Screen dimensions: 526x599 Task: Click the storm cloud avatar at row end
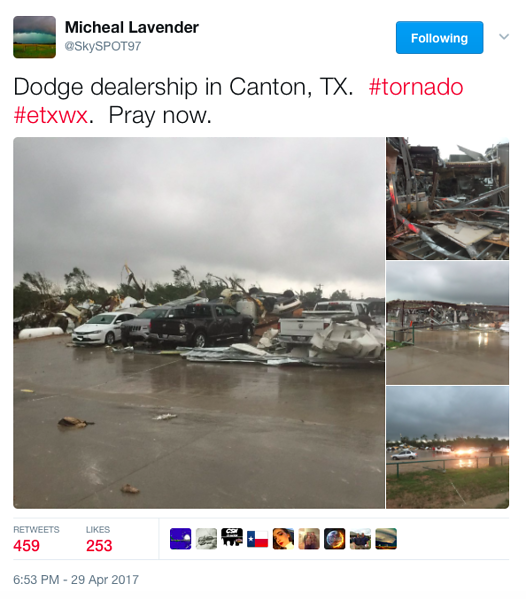click(386, 539)
